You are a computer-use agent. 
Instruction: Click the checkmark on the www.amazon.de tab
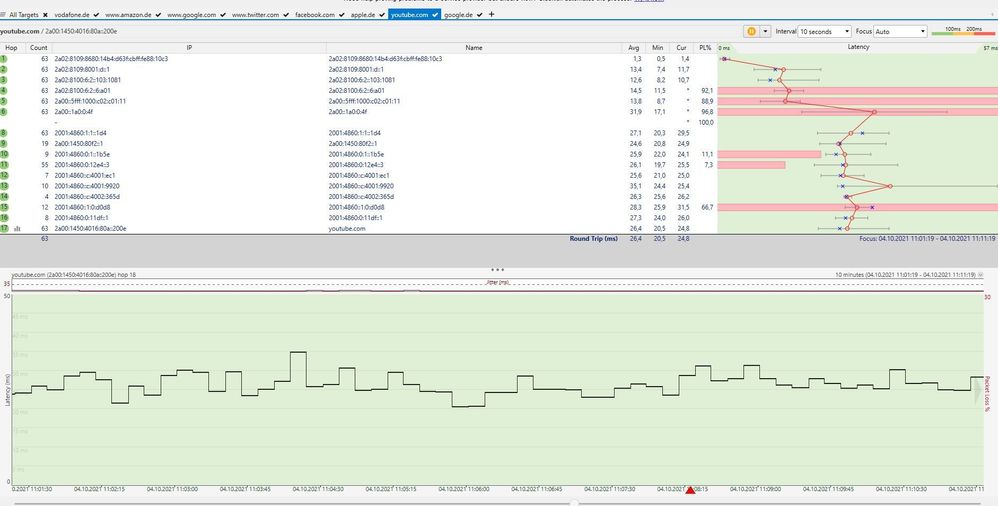[x=160, y=15]
